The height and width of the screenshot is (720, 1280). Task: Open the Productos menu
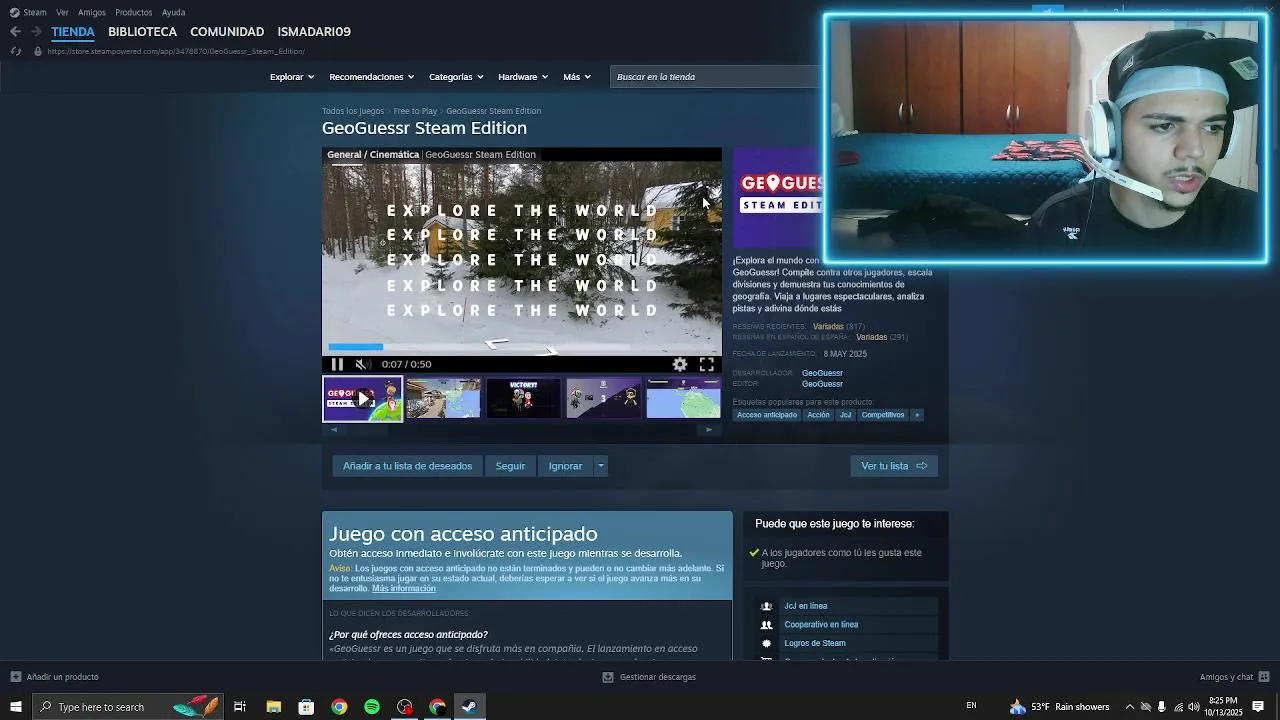(x=134, y=12)
